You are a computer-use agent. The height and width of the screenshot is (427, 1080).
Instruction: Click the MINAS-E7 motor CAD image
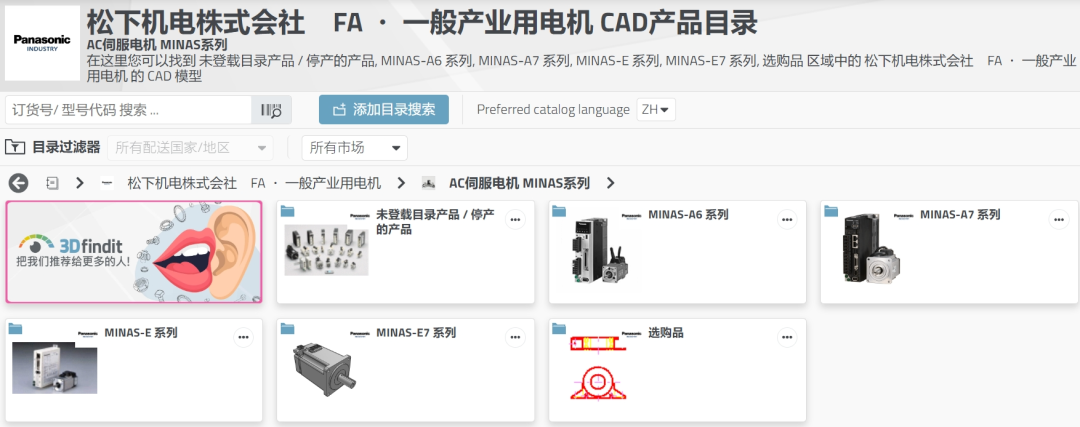[x=326, y=368]
